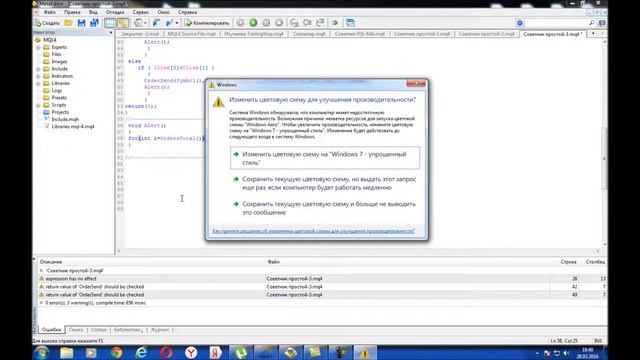The image size is (640, 360).
Task: Select the Files folder in Navigator
Action: (x=56, y=54)
